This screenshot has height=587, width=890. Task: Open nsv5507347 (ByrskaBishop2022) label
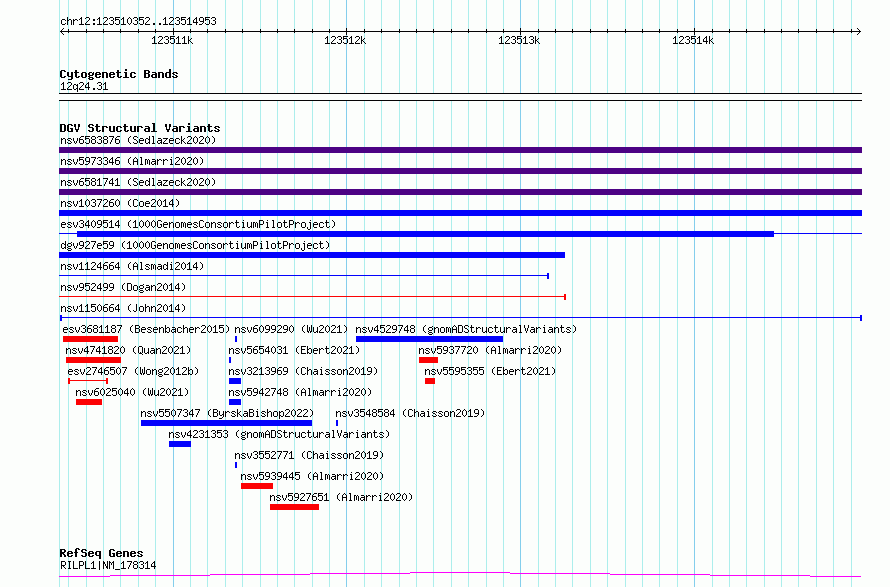point(227,413)
